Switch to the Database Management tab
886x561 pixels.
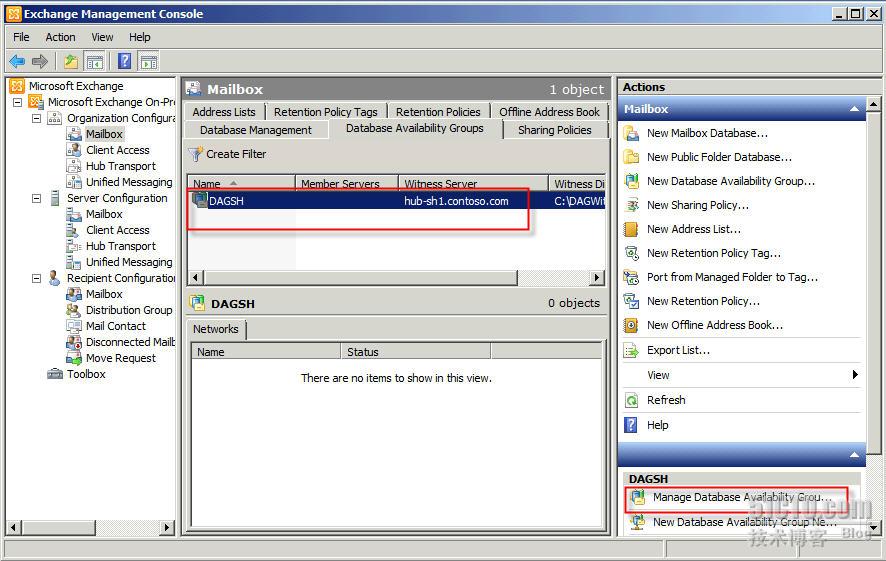[255, 130]
